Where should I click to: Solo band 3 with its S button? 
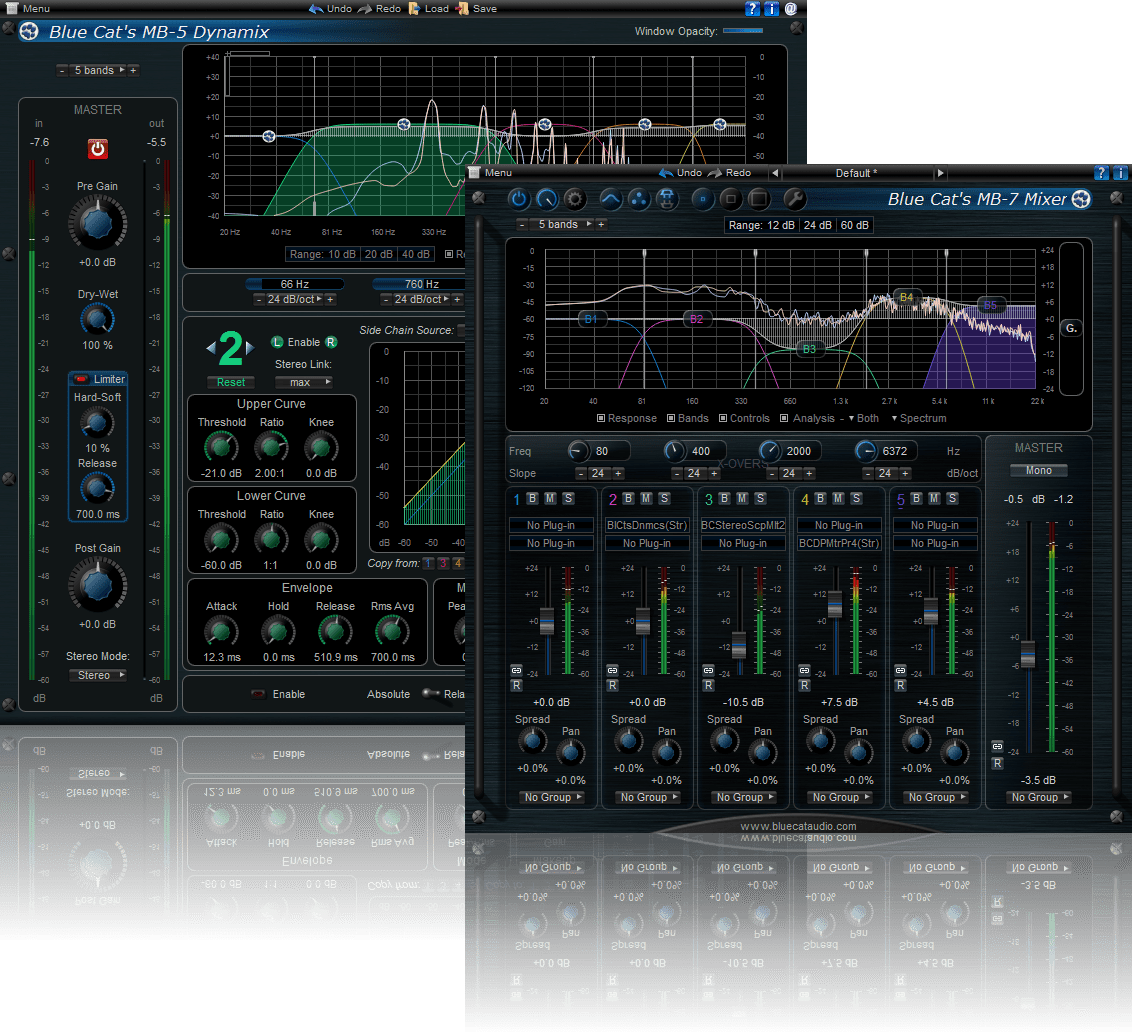(x=762, y=498)
